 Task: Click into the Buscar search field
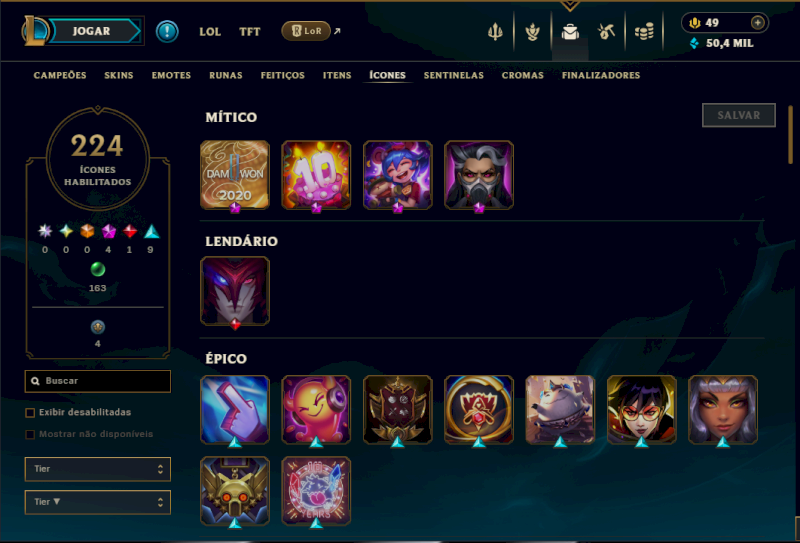97,381
